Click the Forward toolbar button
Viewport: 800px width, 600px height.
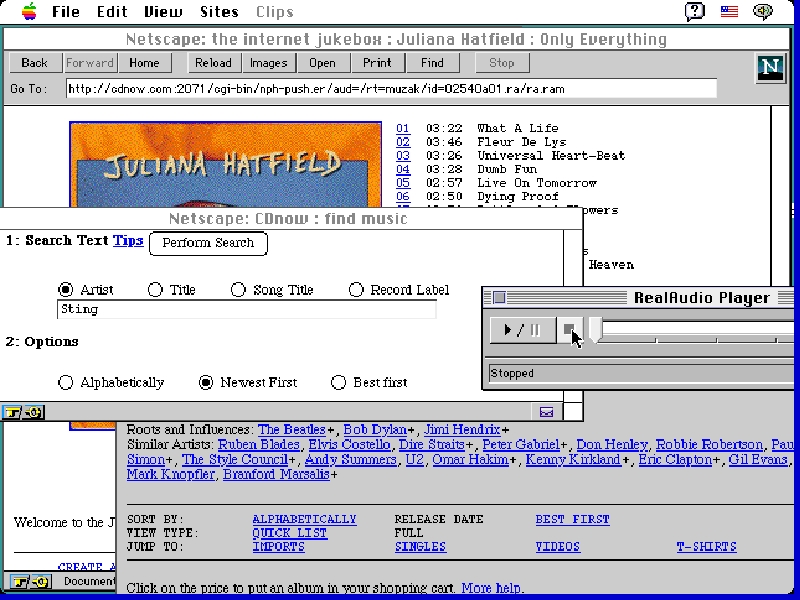tap(90, 63)
